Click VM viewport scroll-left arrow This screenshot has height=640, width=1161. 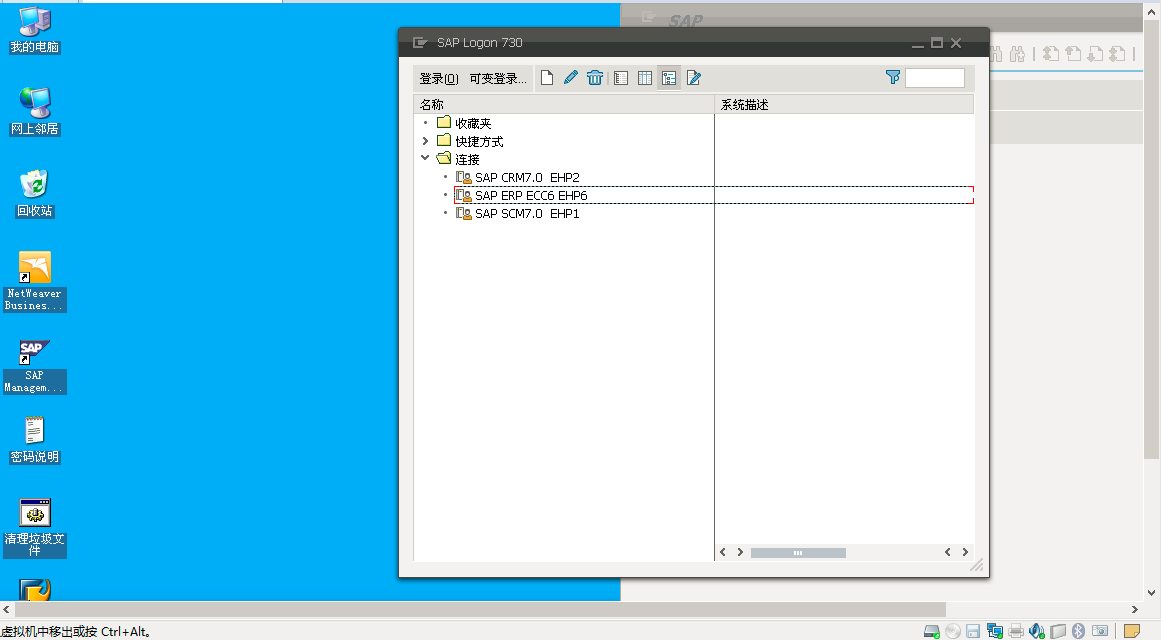pos(6,609)
